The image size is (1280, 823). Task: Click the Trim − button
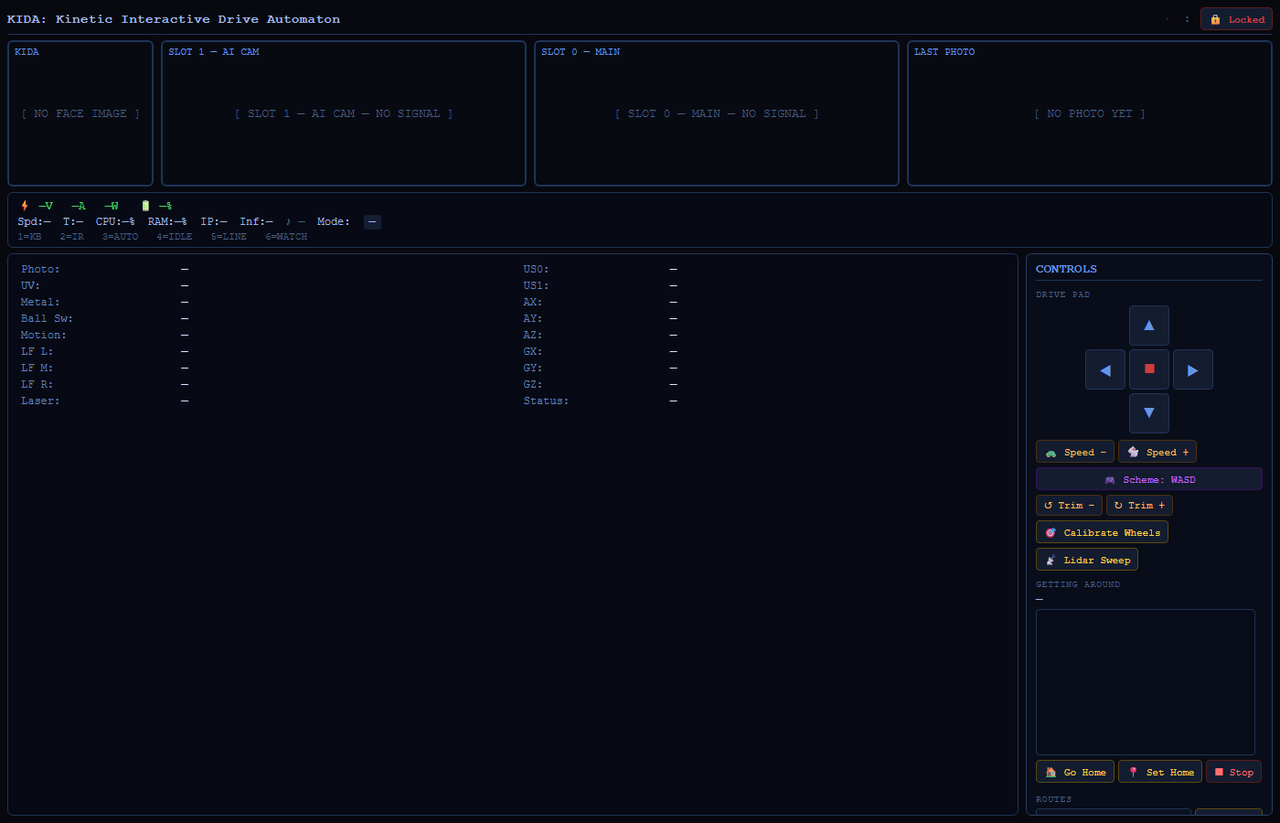pyautogui.click(x=1069, y=505)
